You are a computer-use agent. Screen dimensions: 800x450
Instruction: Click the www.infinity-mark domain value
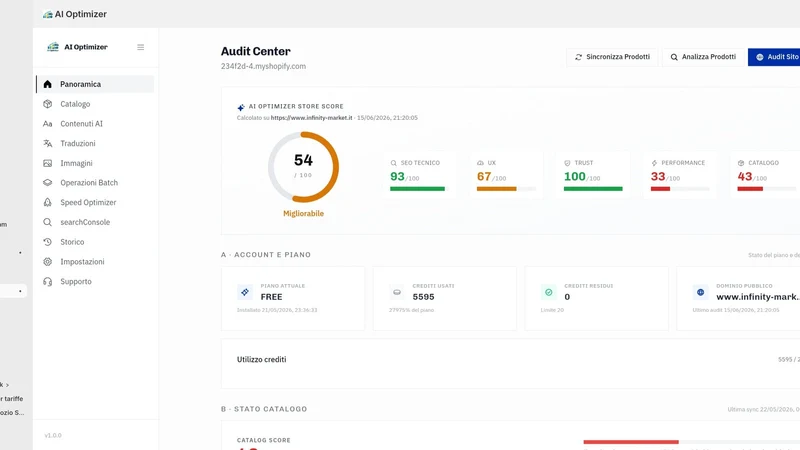coord(758,297)
